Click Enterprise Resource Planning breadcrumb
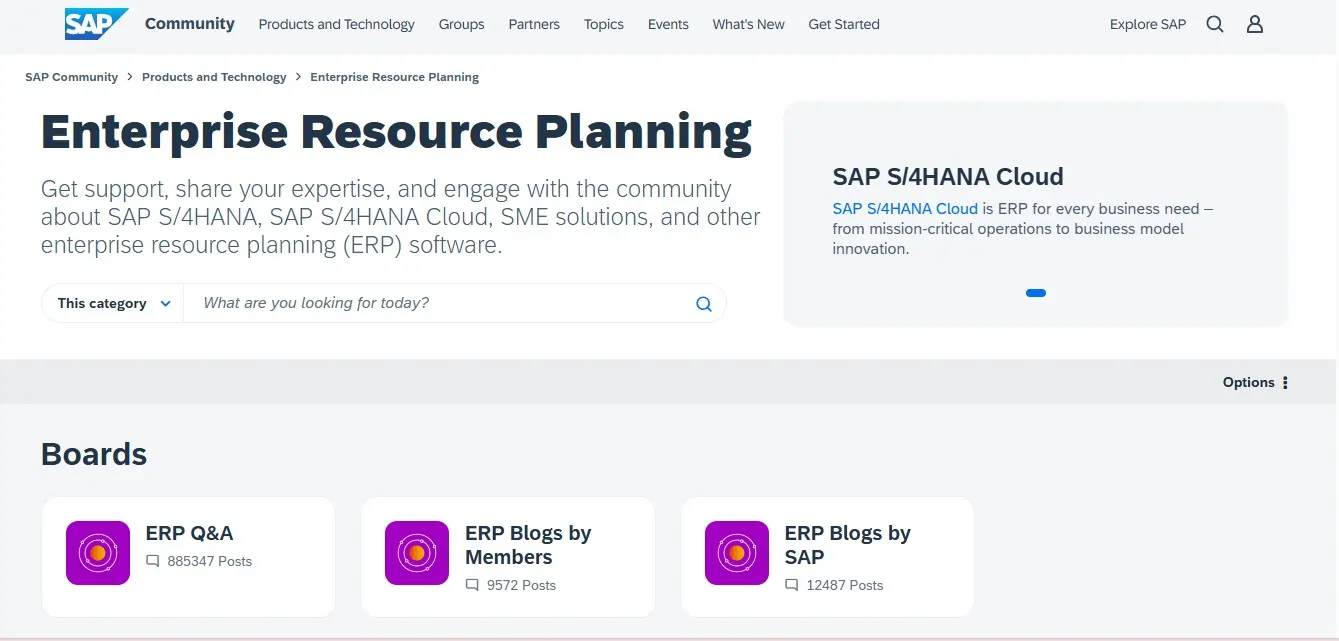The image size is (1339, 641). 395,77
